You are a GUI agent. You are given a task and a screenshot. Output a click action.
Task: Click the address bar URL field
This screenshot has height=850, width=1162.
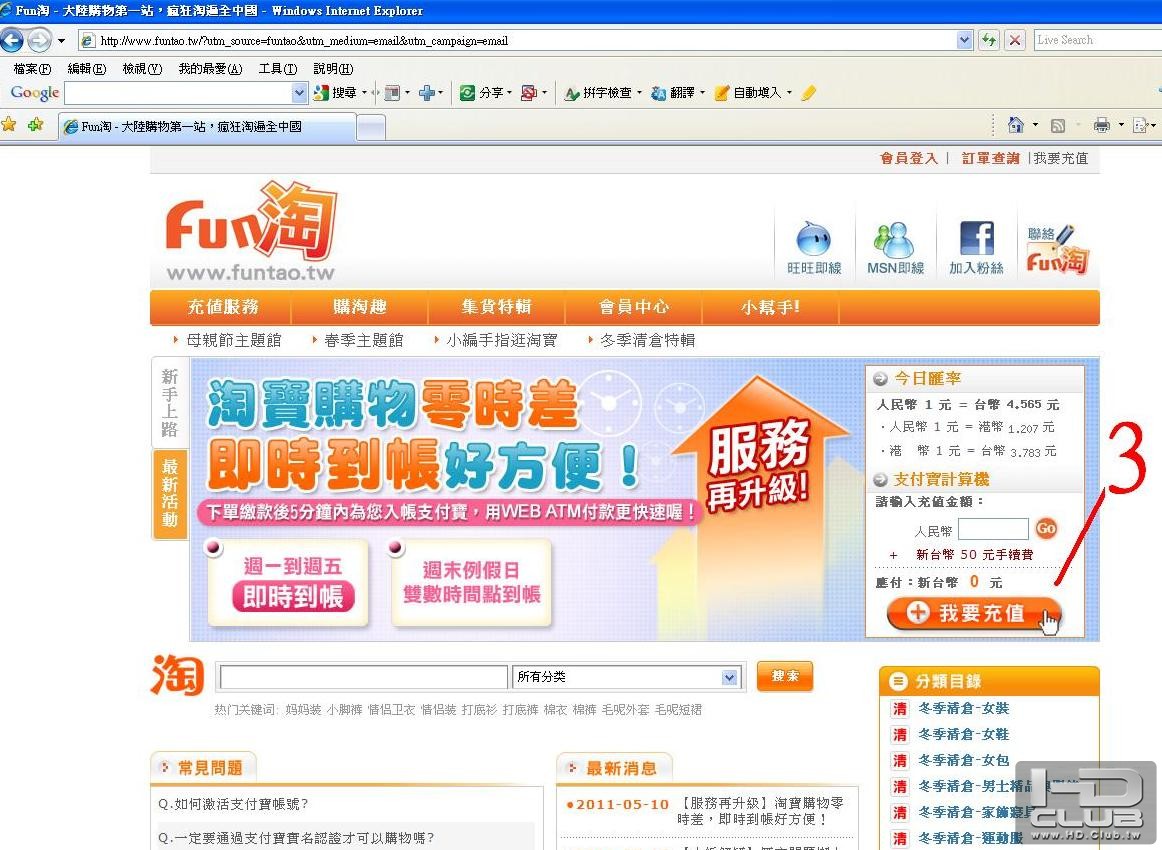(517, 41)
